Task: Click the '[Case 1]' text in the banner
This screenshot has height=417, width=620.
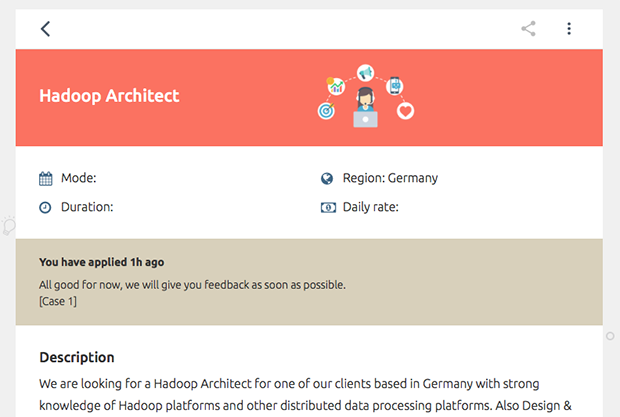Action: tap(58, 302)
